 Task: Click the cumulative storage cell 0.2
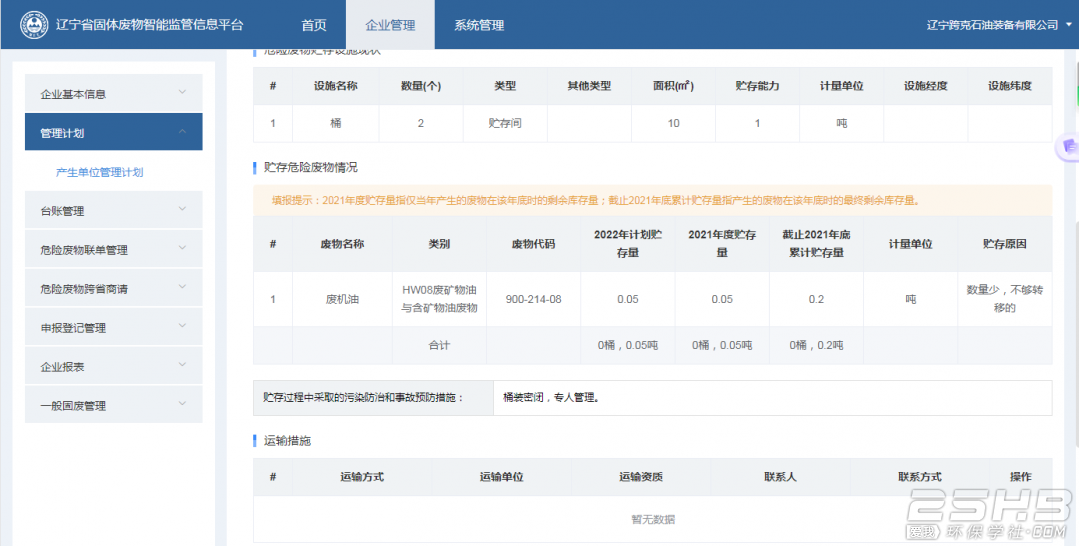tap(816, 300)
